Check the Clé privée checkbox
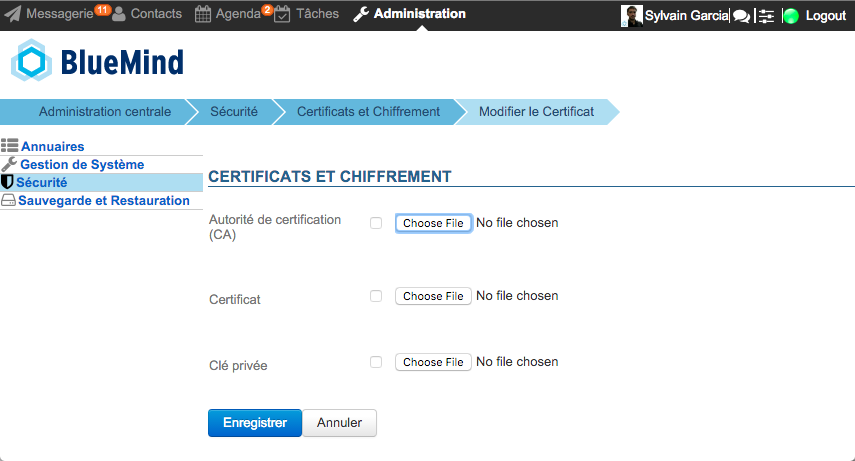 pos(376,362)
